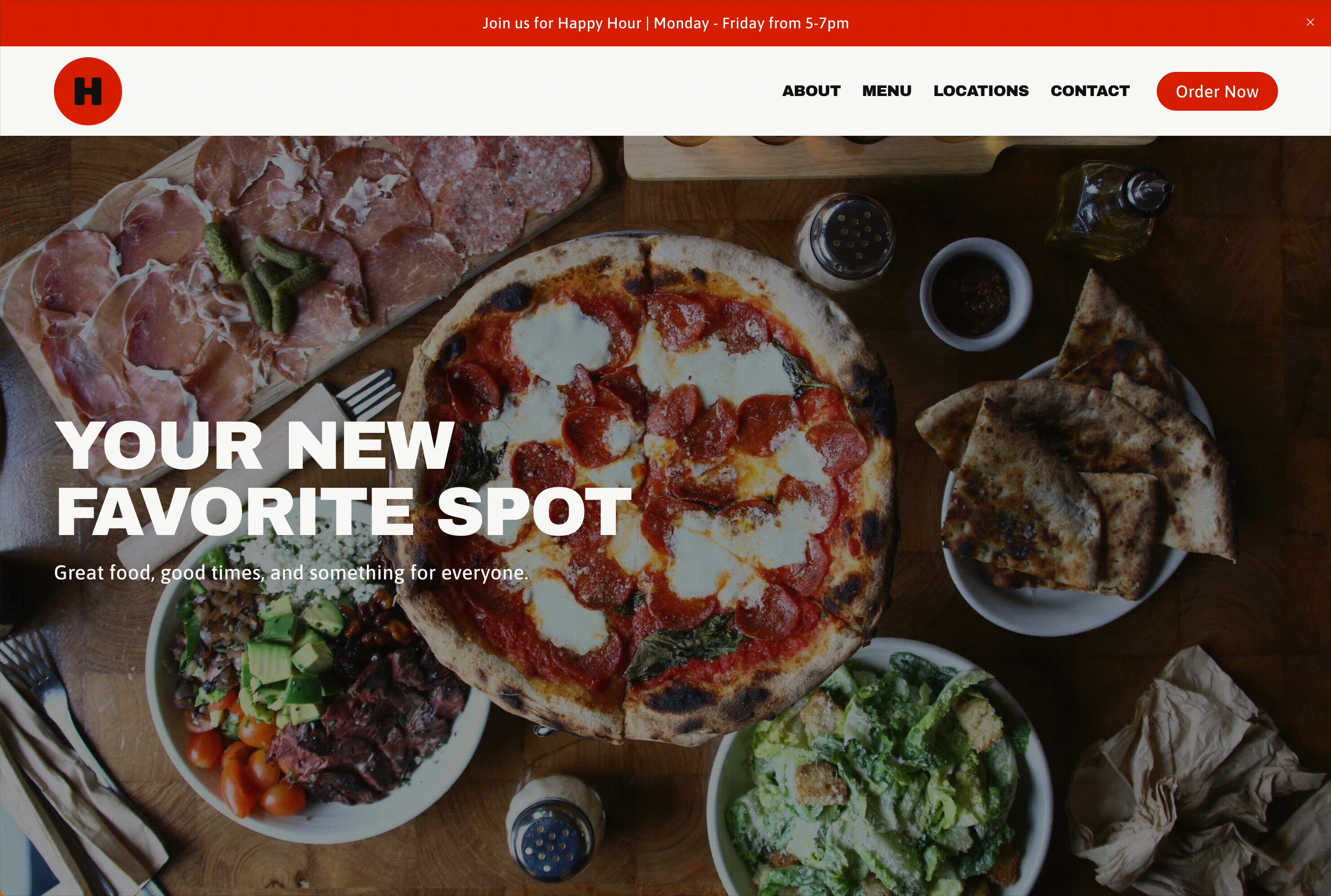The image size is (1331, 896).
Task: Click the Order Now button
Action: coord(1216,91)
